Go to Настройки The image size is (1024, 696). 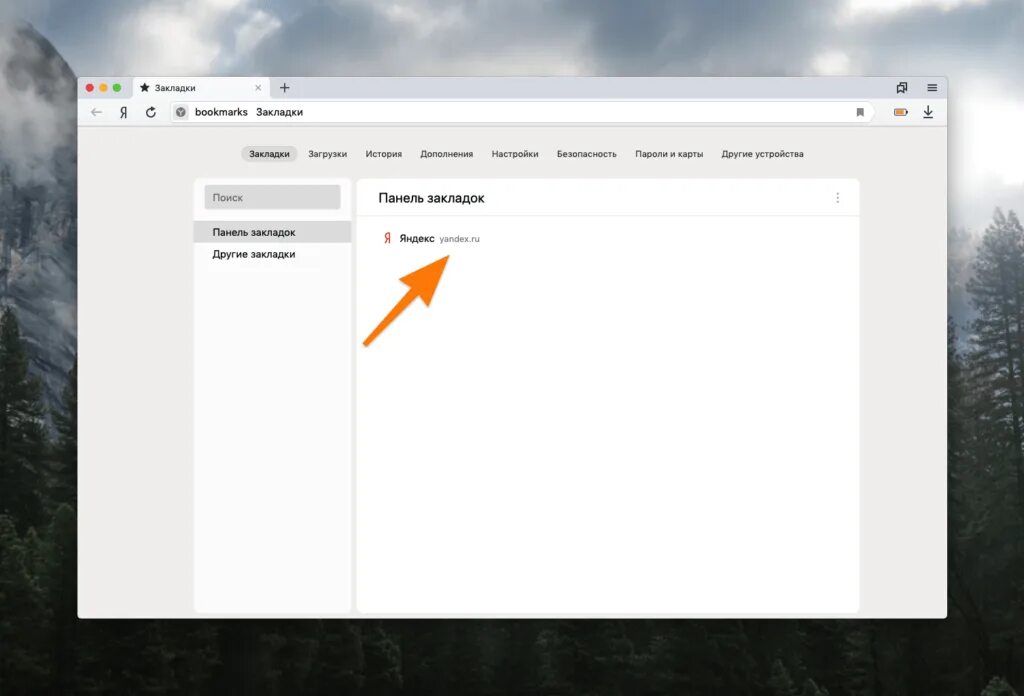(x=515, y=153)
